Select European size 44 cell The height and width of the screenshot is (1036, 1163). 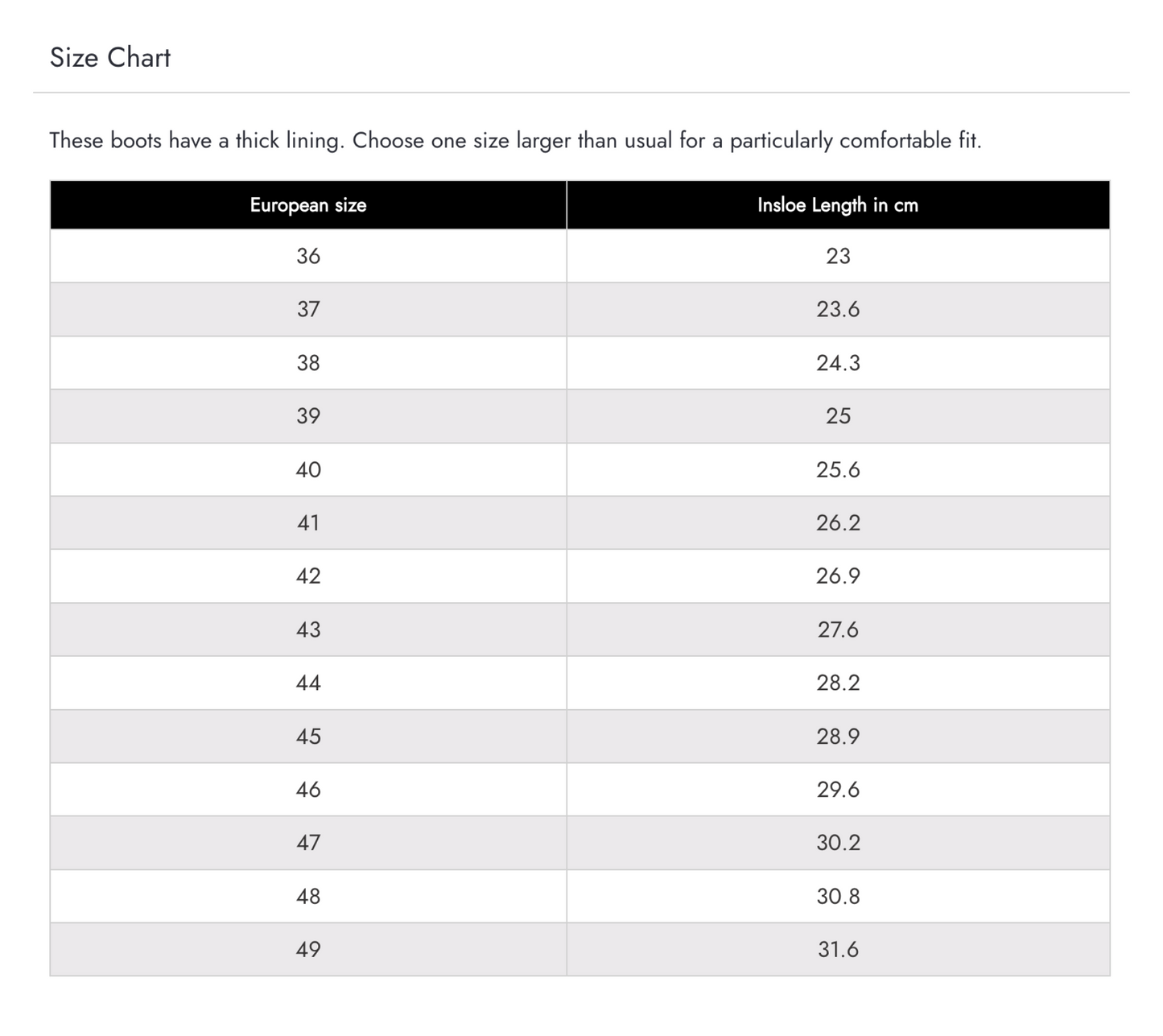tap(308, 683)
